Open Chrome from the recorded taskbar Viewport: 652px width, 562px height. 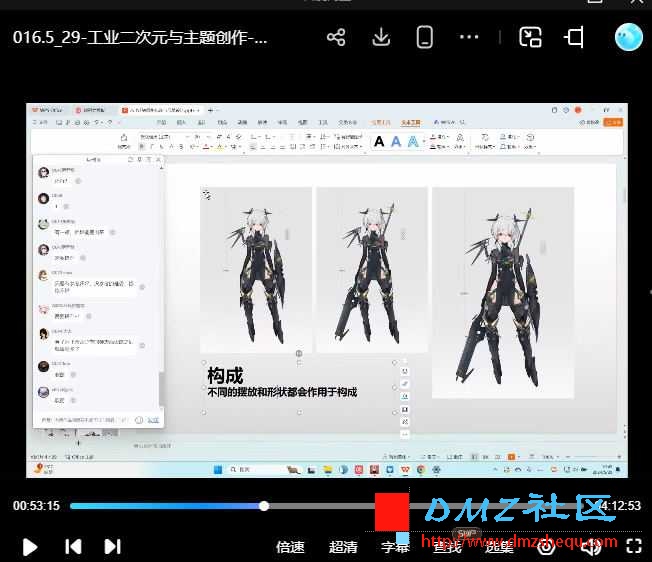[x=421, y=470]
